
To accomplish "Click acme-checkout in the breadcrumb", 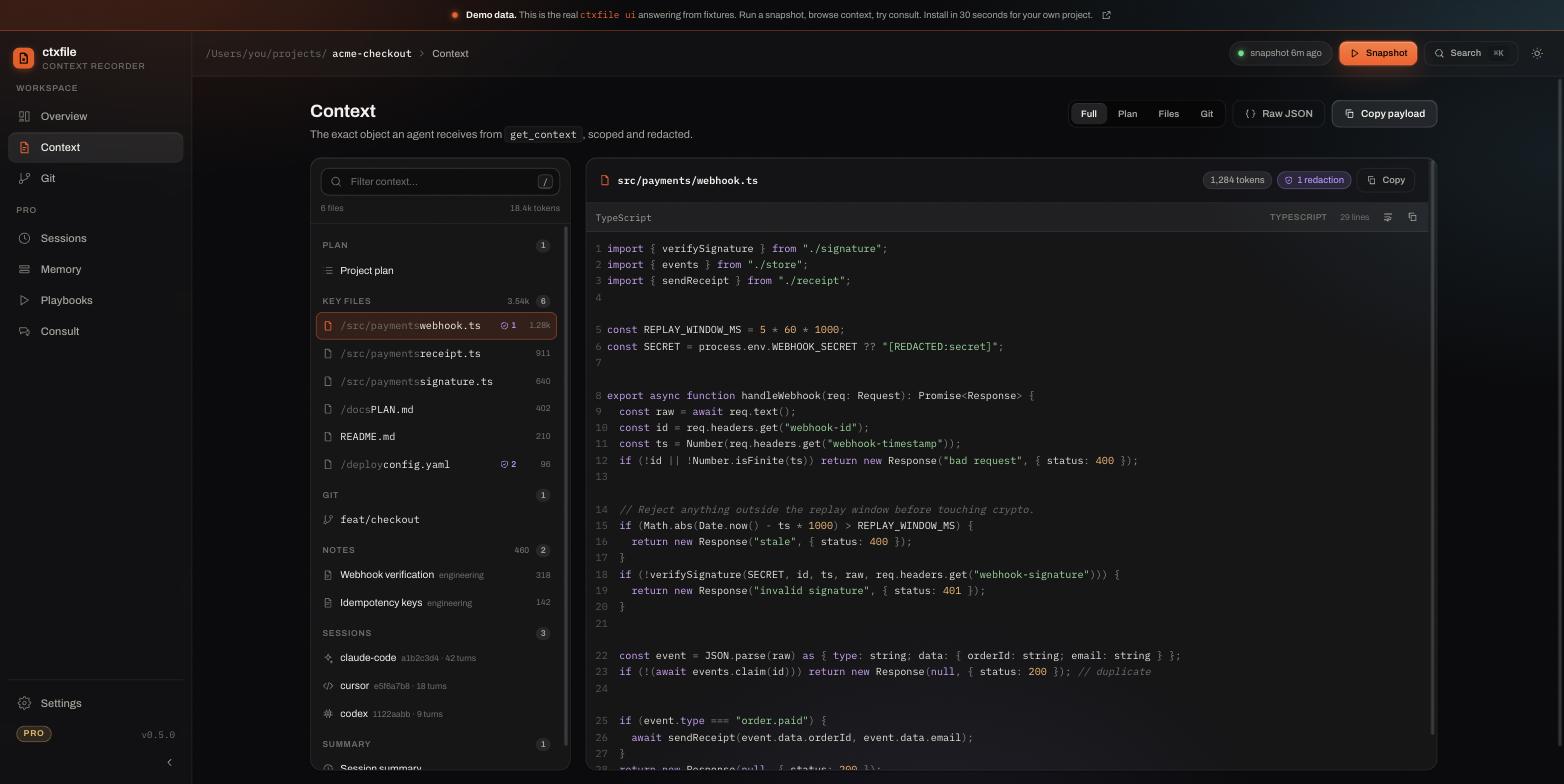I will click(x=372, y=54).
